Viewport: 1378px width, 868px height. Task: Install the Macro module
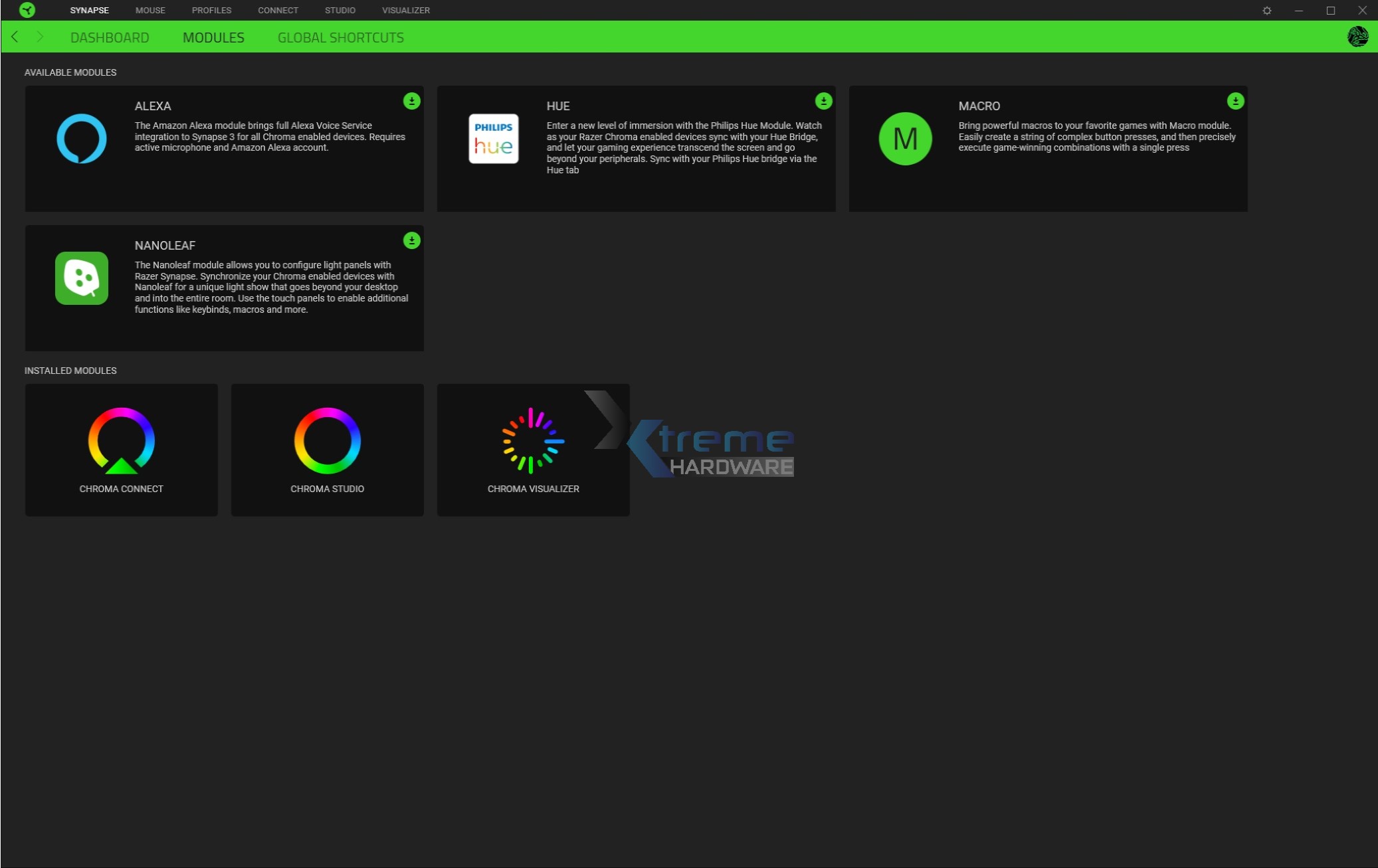tap(1234, 101)
